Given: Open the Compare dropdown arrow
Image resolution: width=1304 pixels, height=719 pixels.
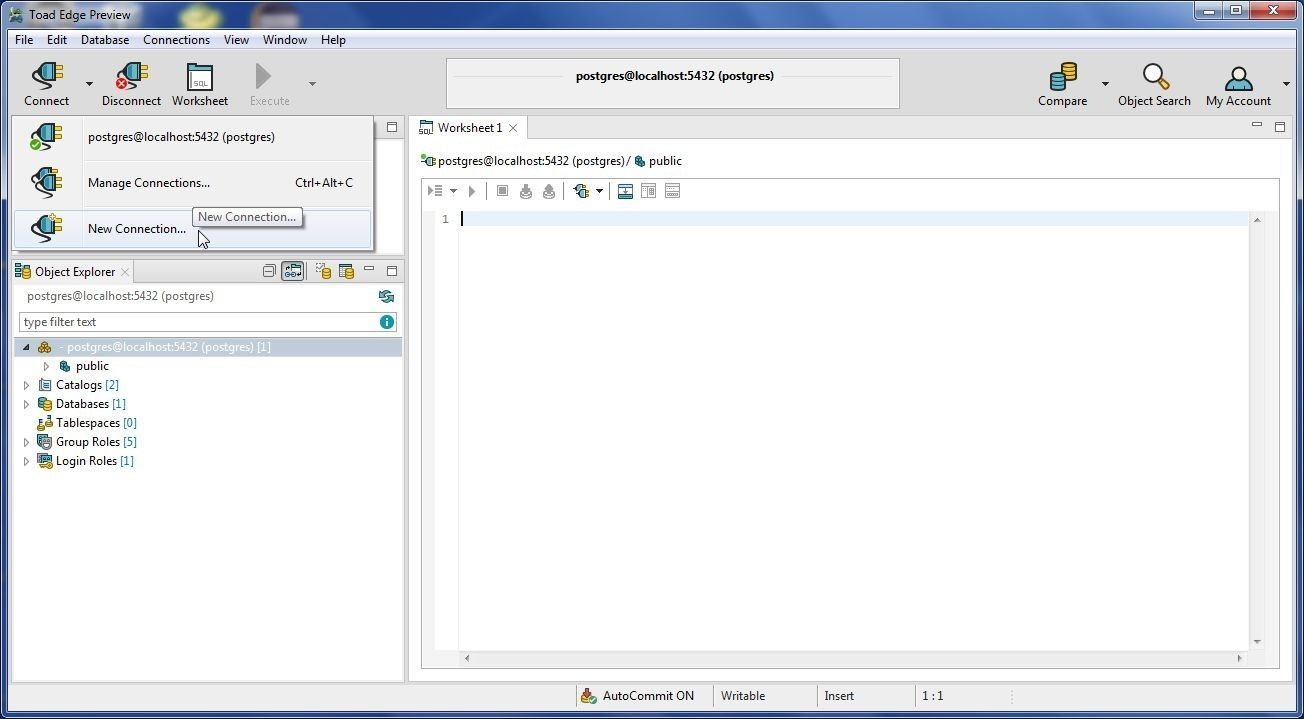Looking at the screenshot, I should [1105, 84].
